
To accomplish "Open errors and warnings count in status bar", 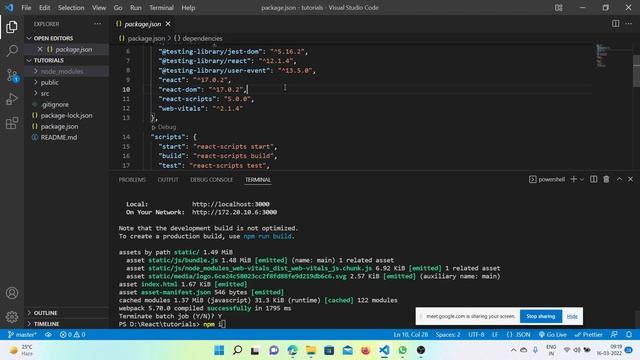I will 73,334.
